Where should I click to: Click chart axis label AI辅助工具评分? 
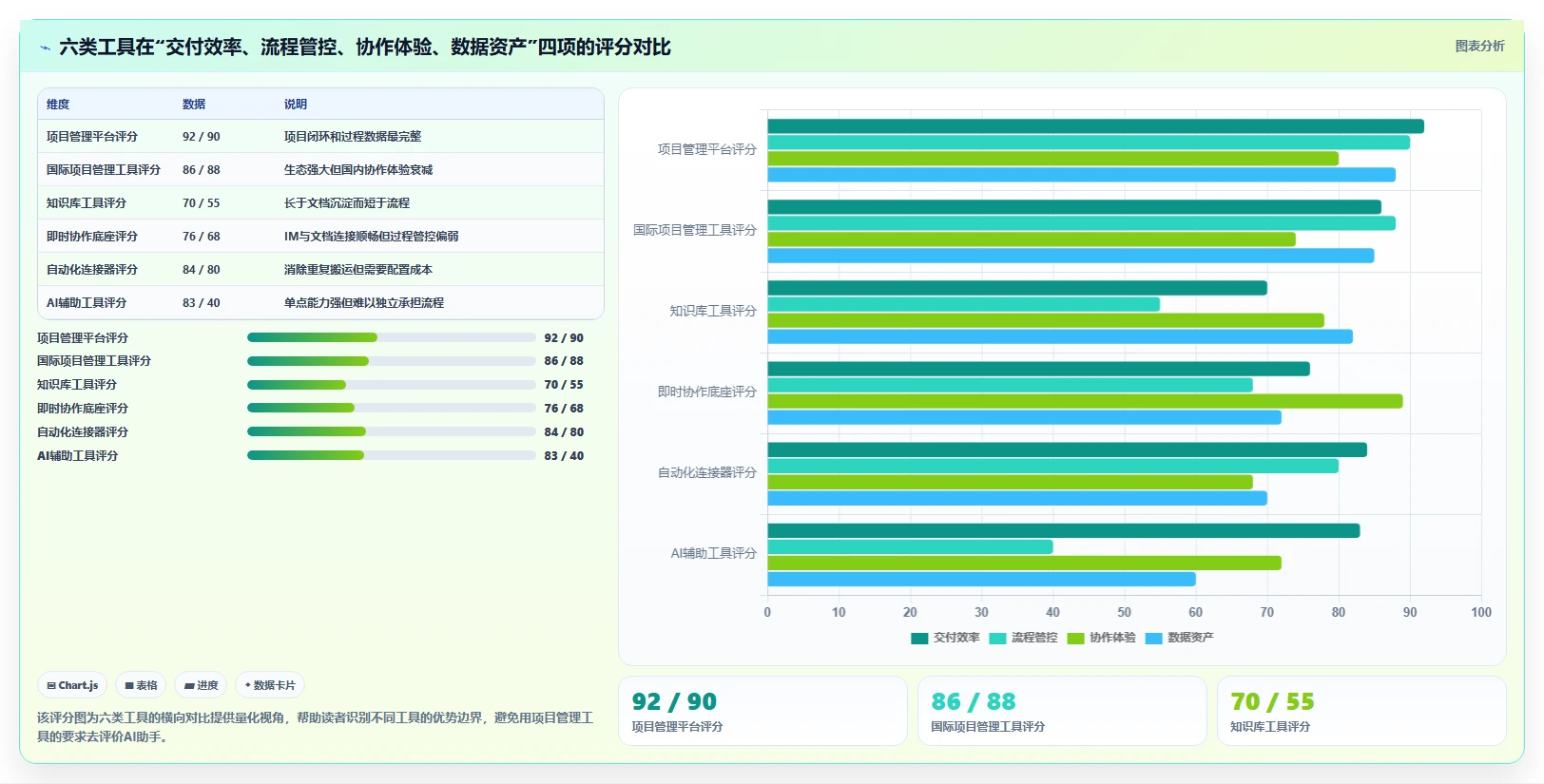[x=714, y=554]
